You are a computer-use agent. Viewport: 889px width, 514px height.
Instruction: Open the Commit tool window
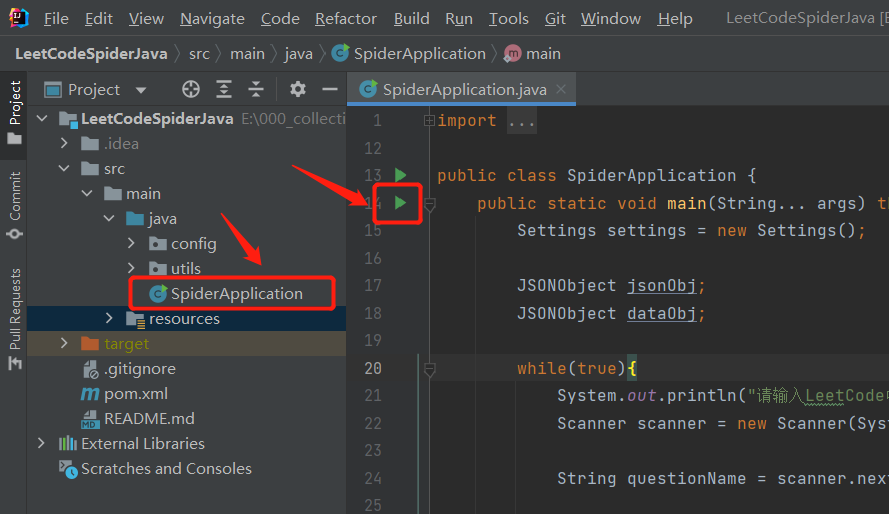15,205
